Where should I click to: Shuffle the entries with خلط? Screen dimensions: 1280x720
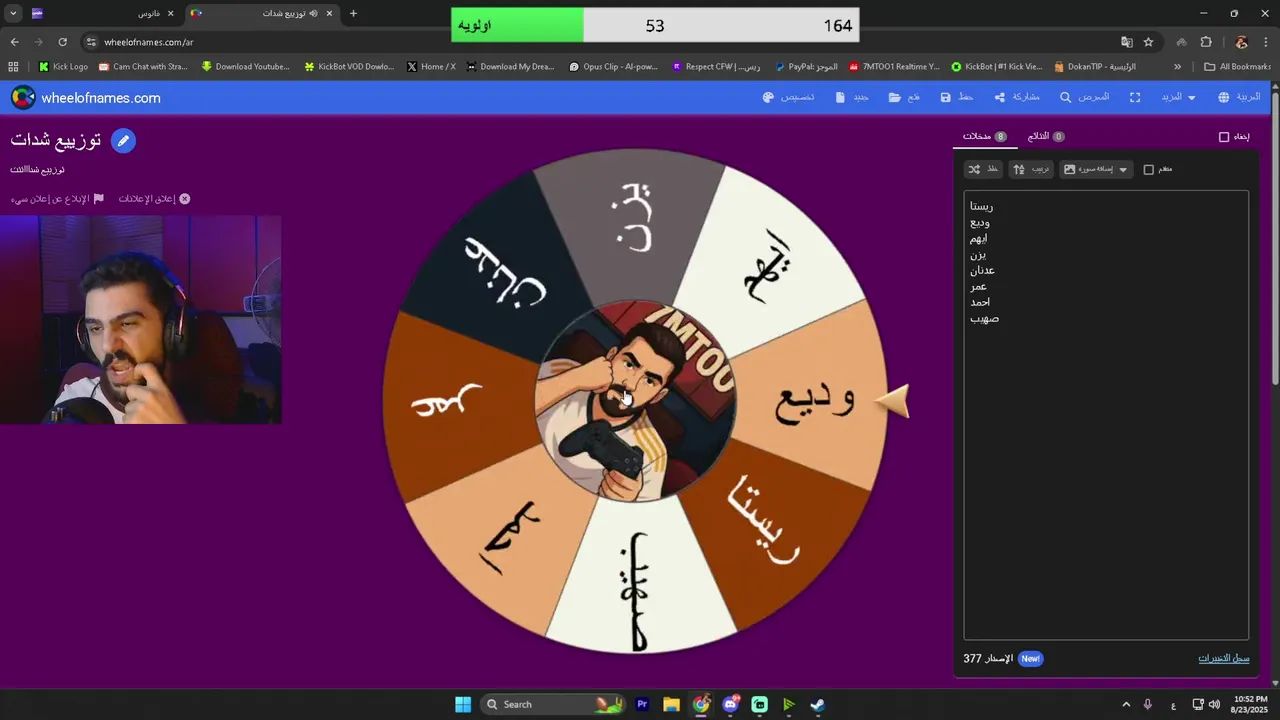(x=984, y=169)
